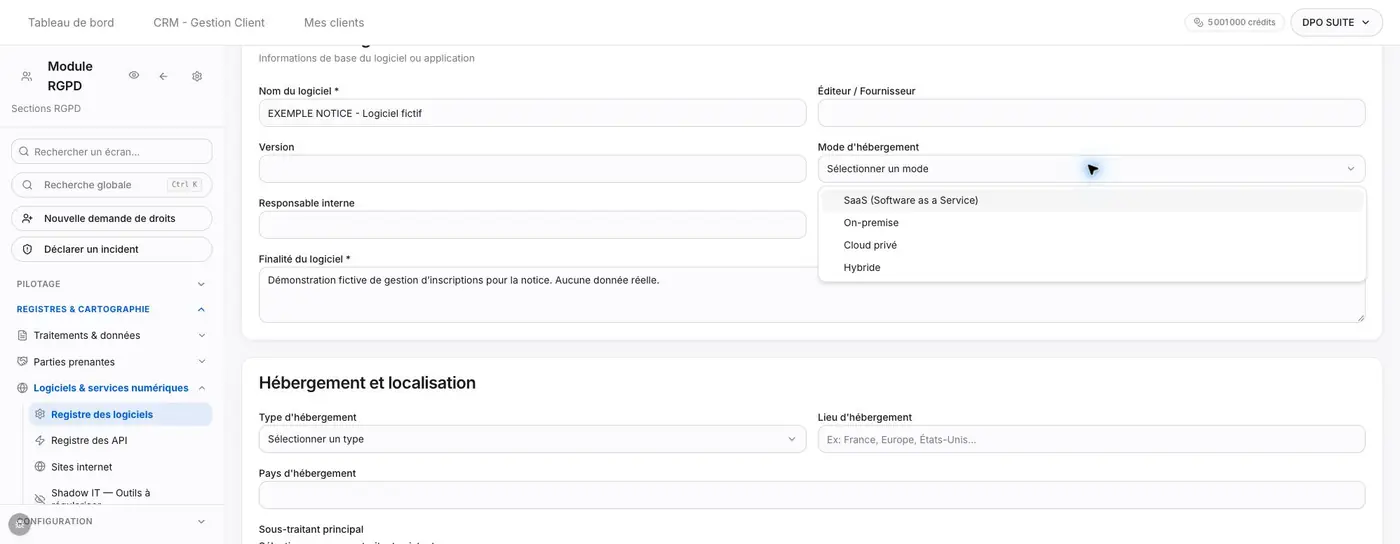Choose the Cloud privé option
This screenshot has width=1400, height=544.
click(1092, 245)
